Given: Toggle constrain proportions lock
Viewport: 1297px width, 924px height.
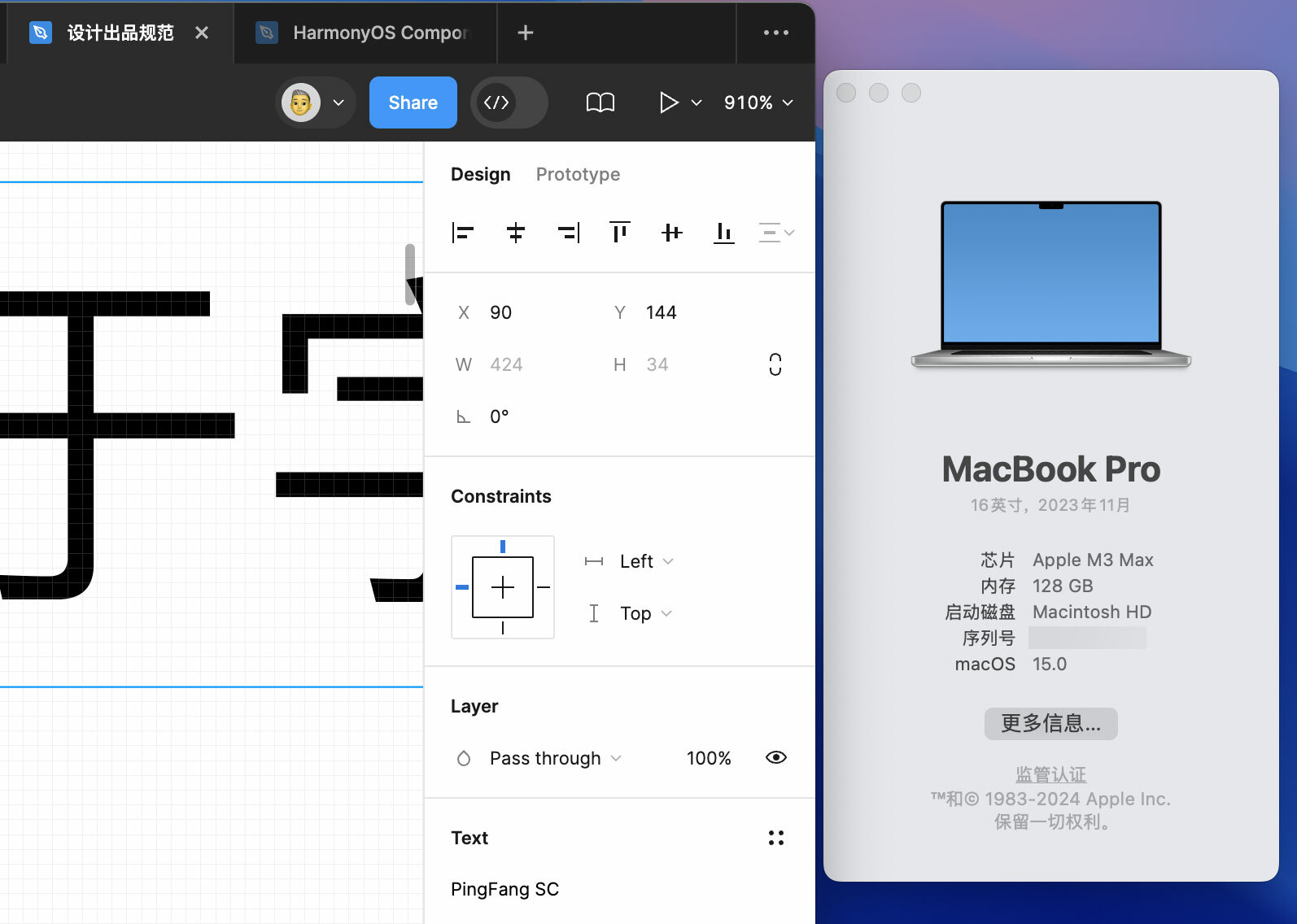Looking at the screenshot, I should 775,364.
